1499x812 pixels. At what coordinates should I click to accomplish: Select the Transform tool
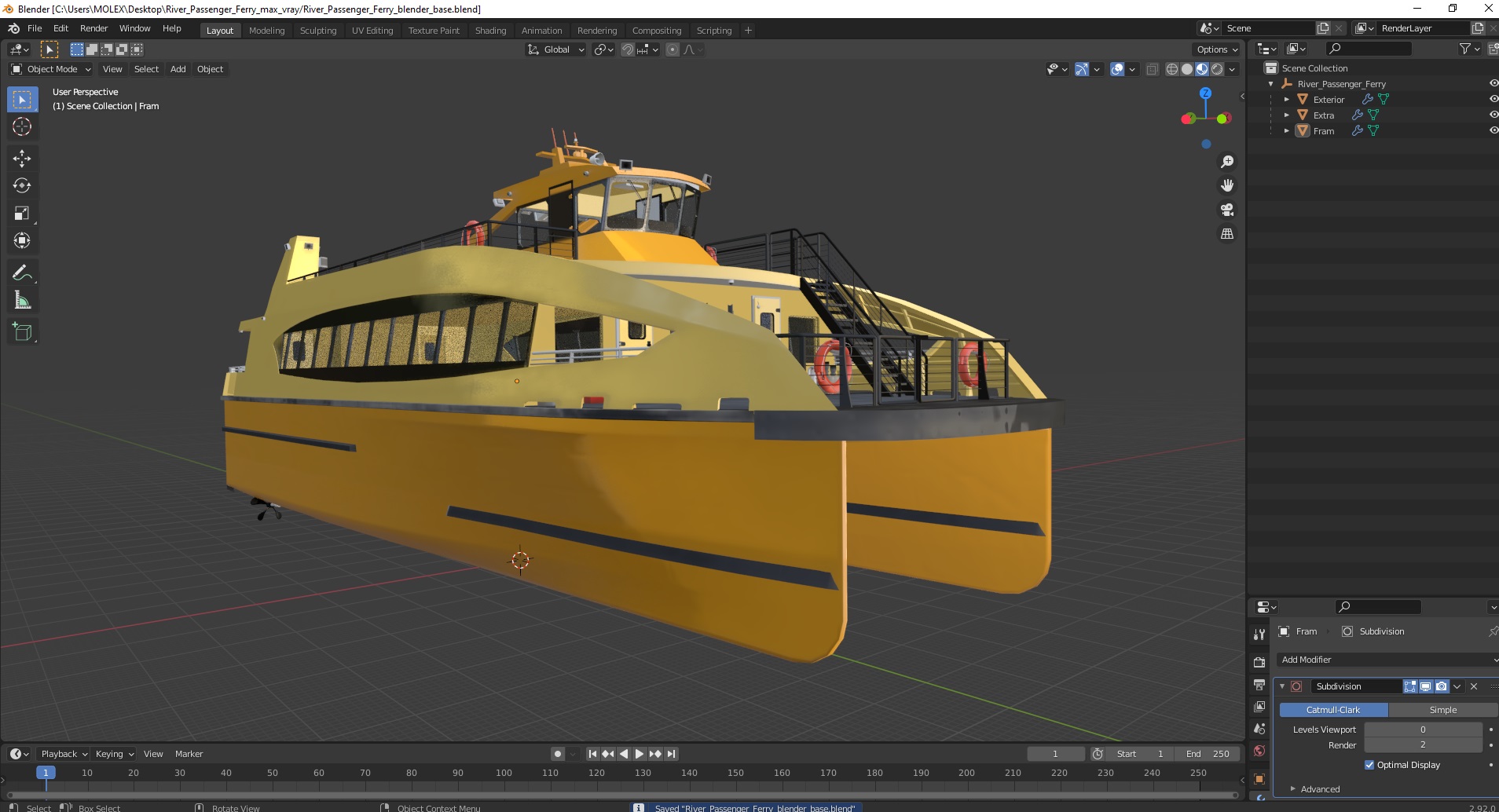pyautogui.click(x=22, y=240)
